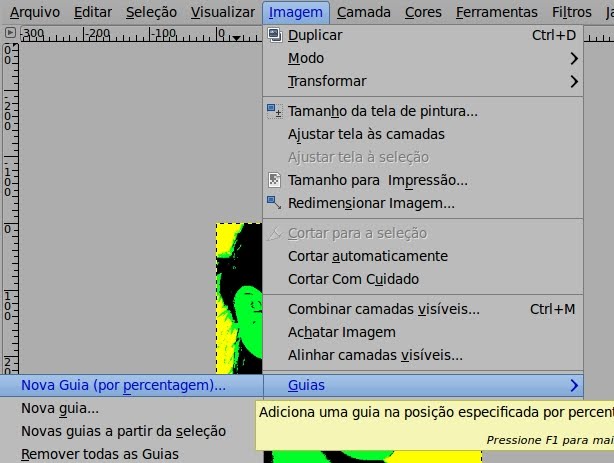Click the horizontal ruler at top
614x463 pixels.
pyautogui.click(x=141, y=34)
